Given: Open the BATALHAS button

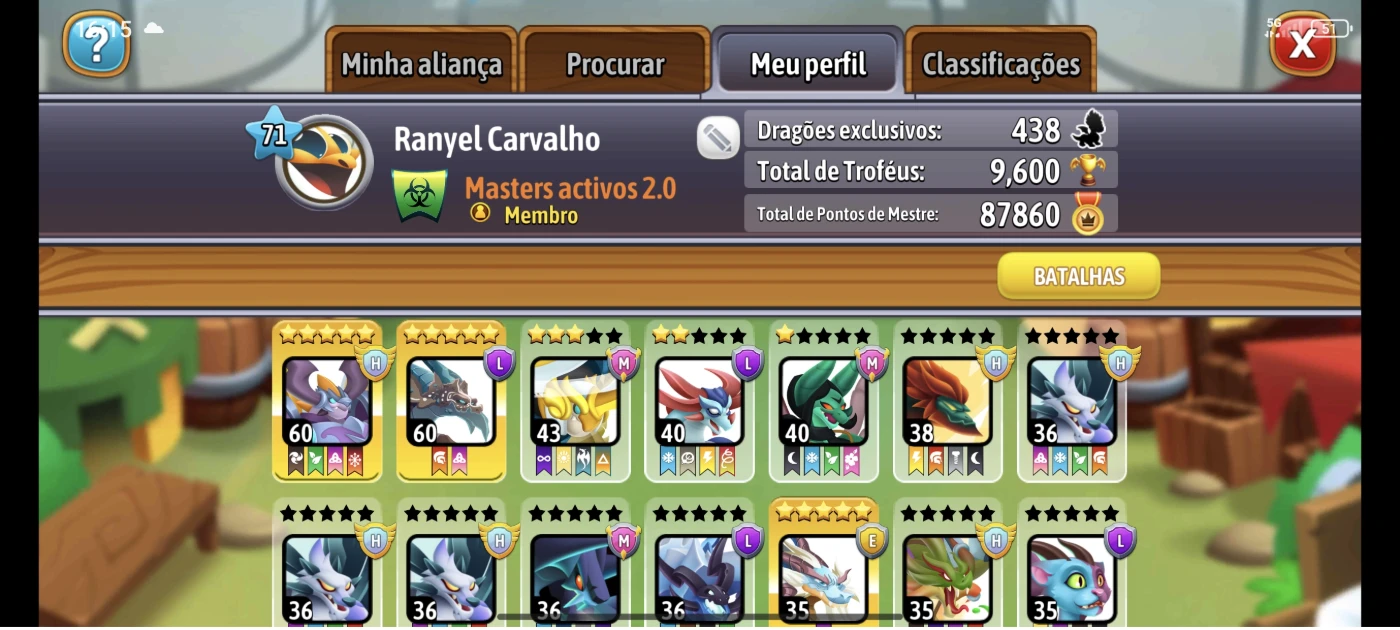Looking at the screenshot, I should [x=1079, y=276].
